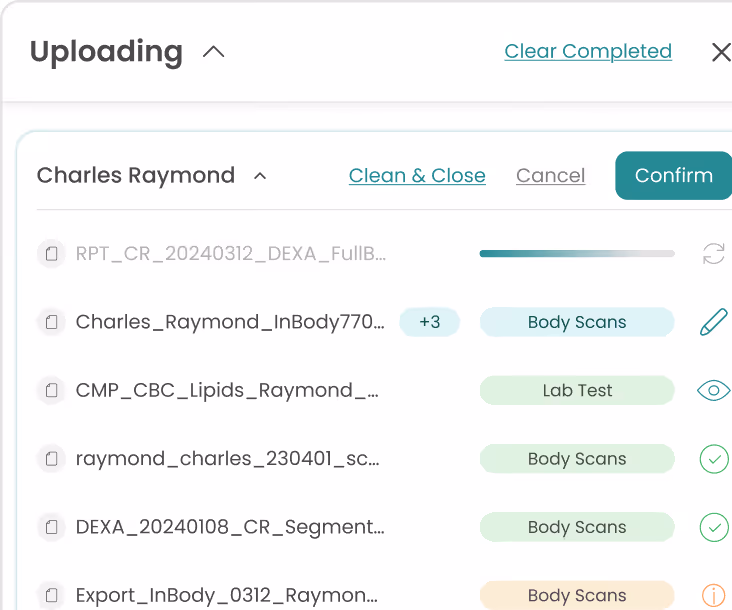Click file icon next to Charles_Raymond_InBody770
Screen dimensions: 732x610
[51, 322]
